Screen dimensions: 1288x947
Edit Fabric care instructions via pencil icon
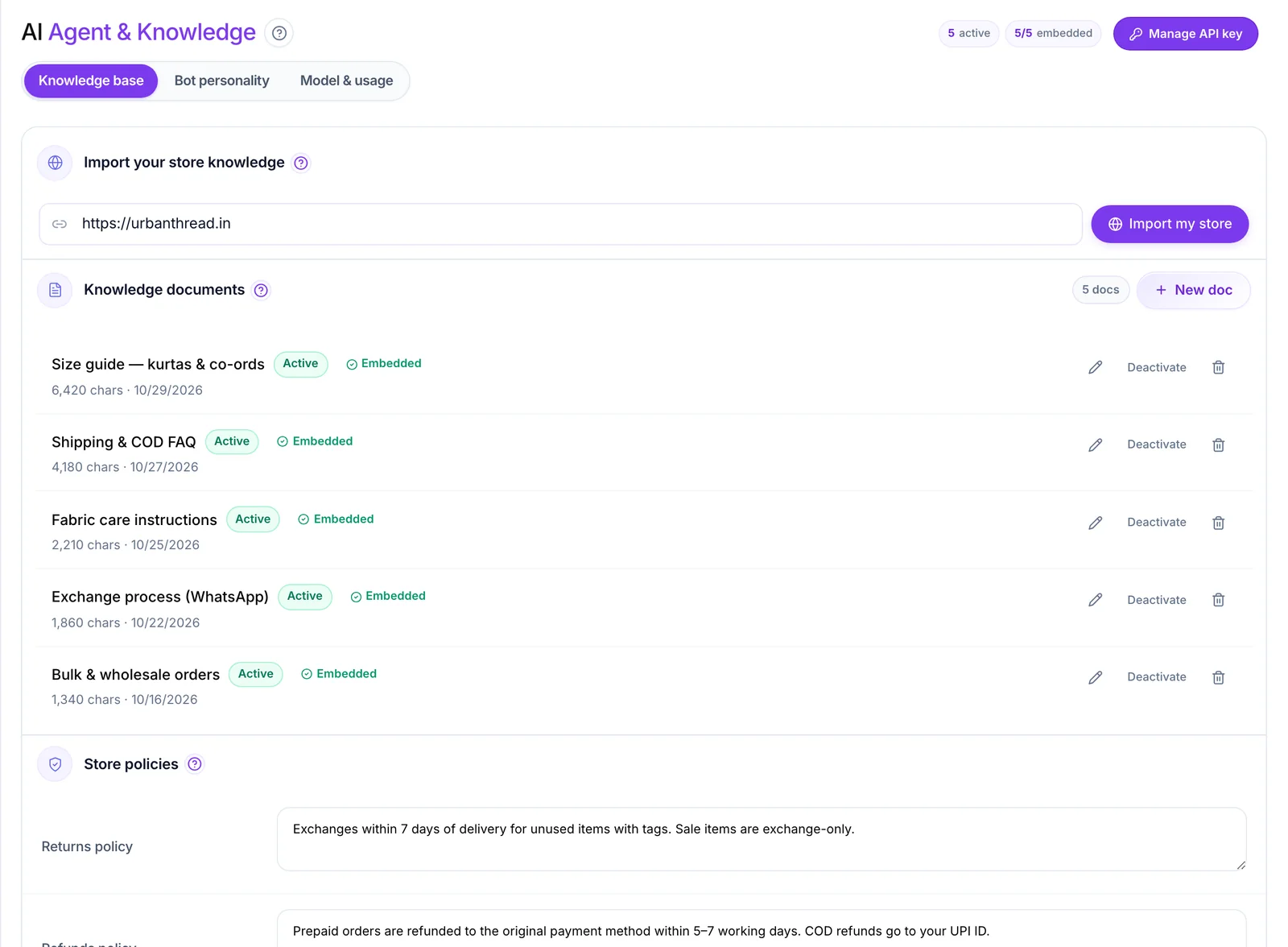pyautogui.click(x=1096, y=523)
